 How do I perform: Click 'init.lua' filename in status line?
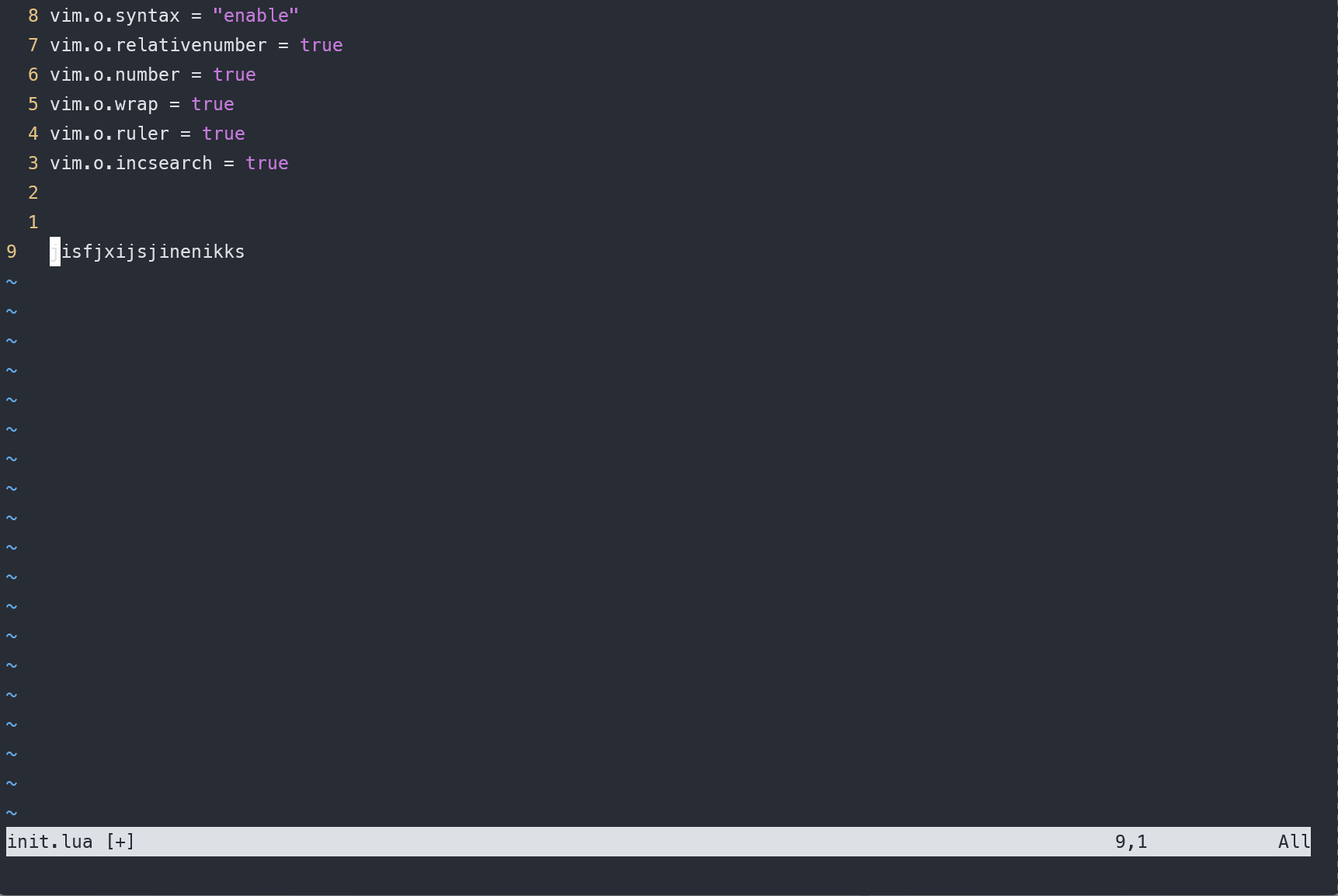click(x=50, y=842)
